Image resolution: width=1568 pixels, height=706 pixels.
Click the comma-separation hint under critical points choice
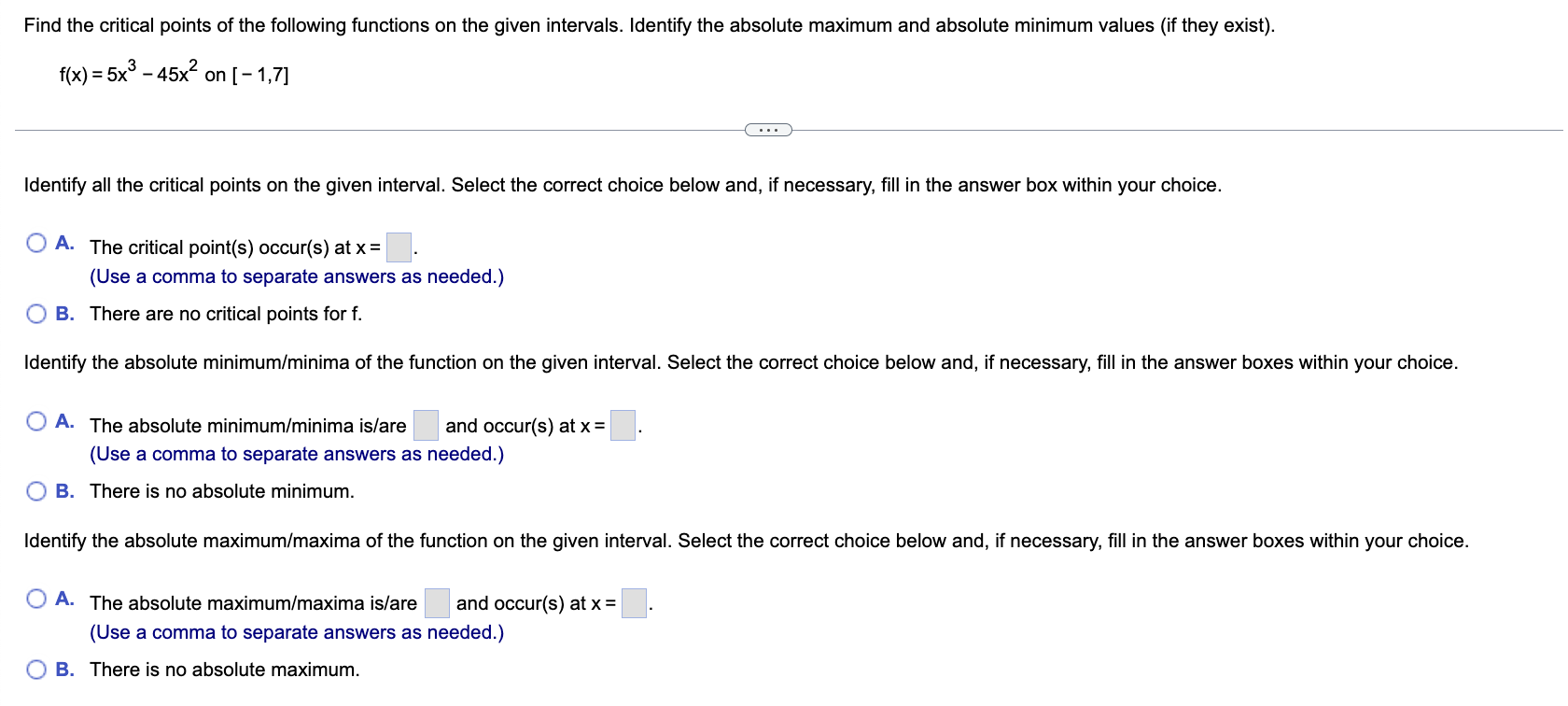click(296, 275)
